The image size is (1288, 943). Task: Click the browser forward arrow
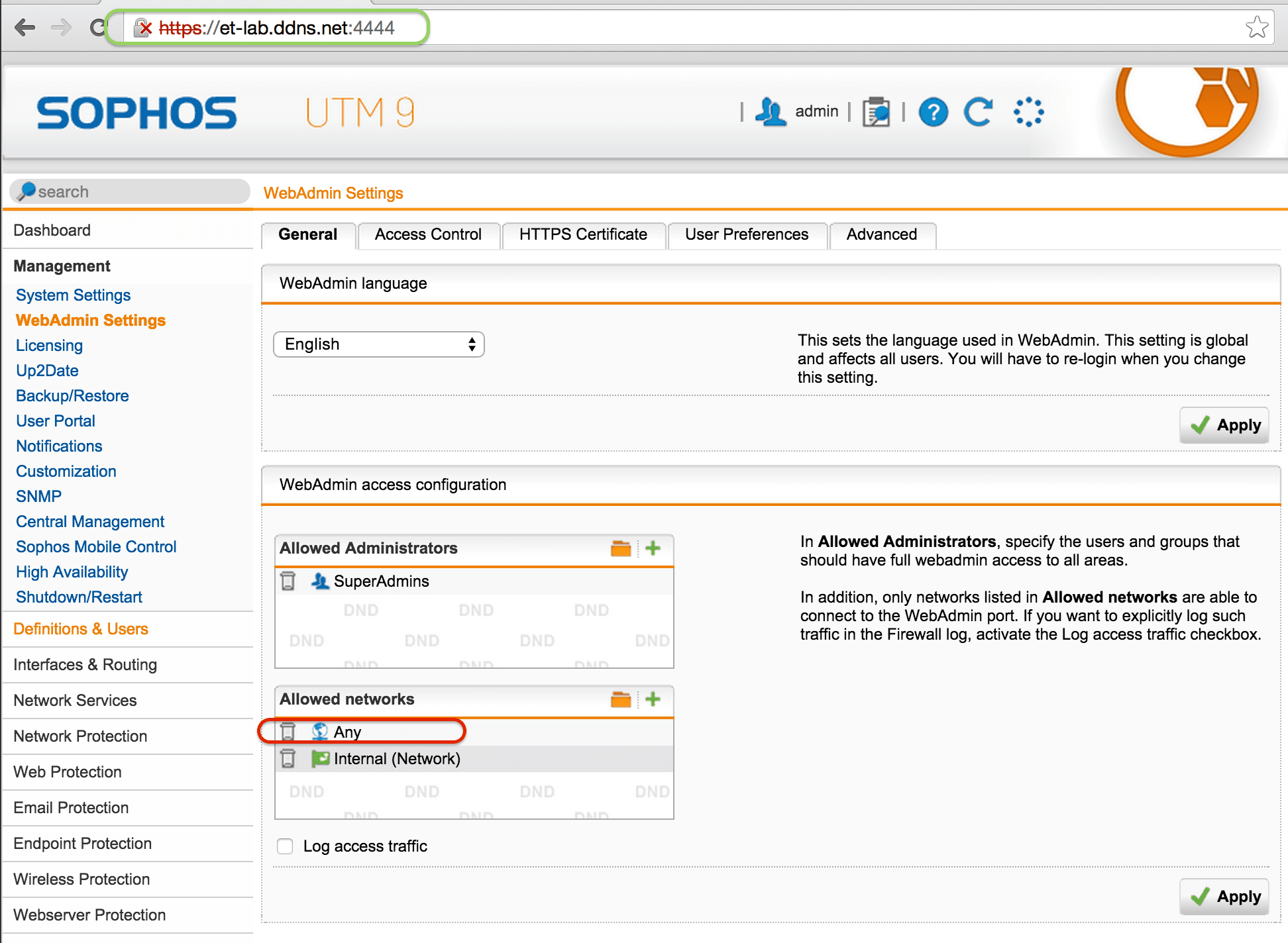click(x=61, y=28)
